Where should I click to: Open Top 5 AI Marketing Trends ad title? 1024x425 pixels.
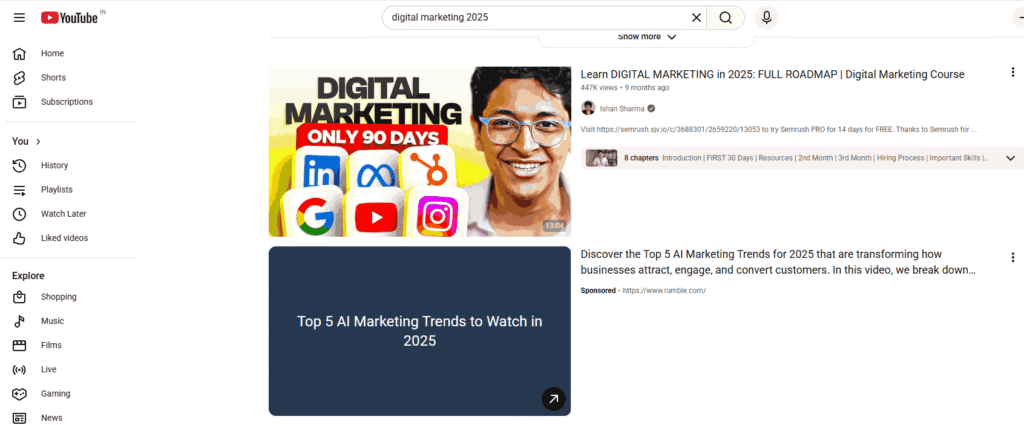tap(778, 262)
